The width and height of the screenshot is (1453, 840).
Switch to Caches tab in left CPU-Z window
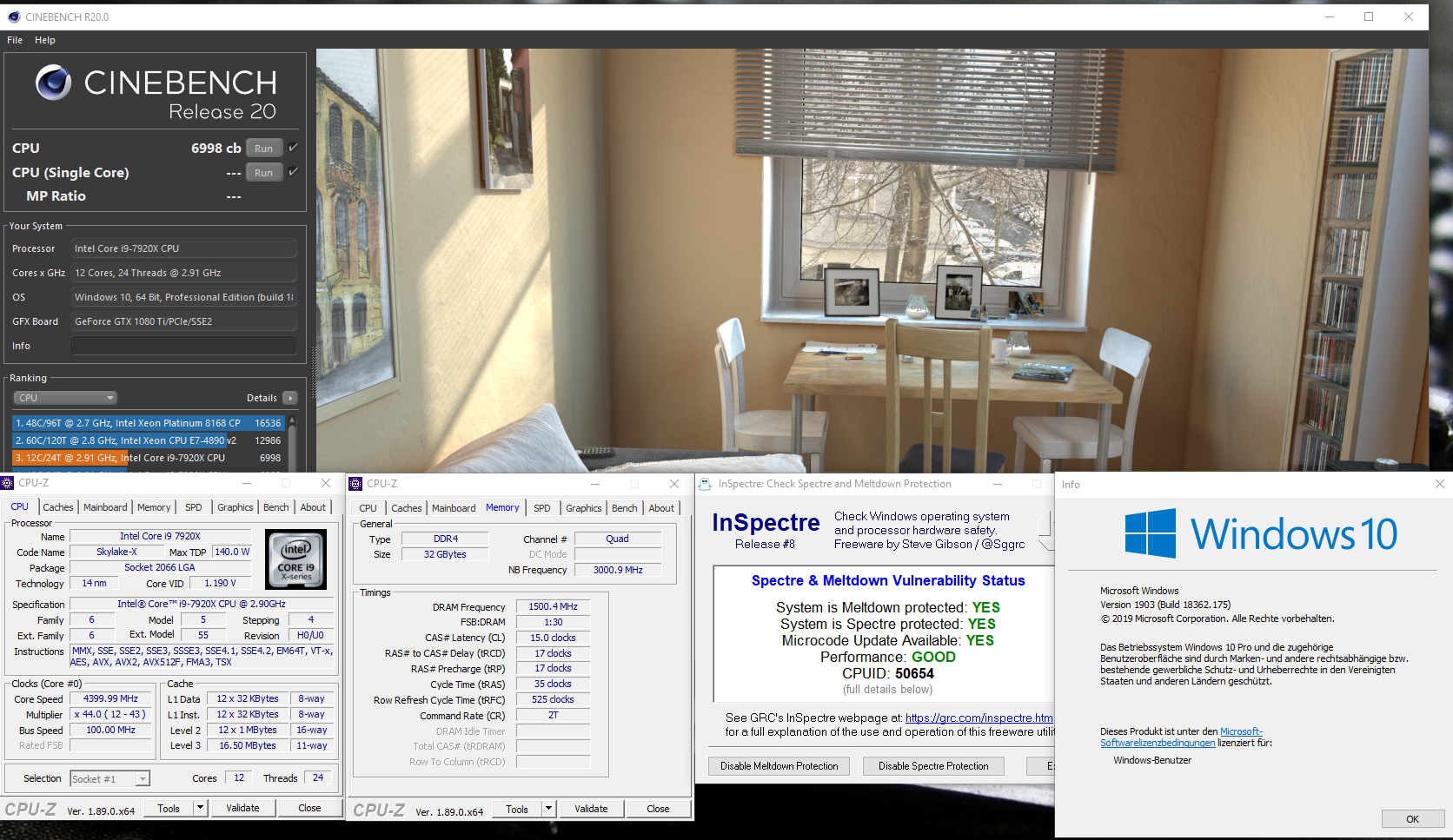click(x=58, y=507)
